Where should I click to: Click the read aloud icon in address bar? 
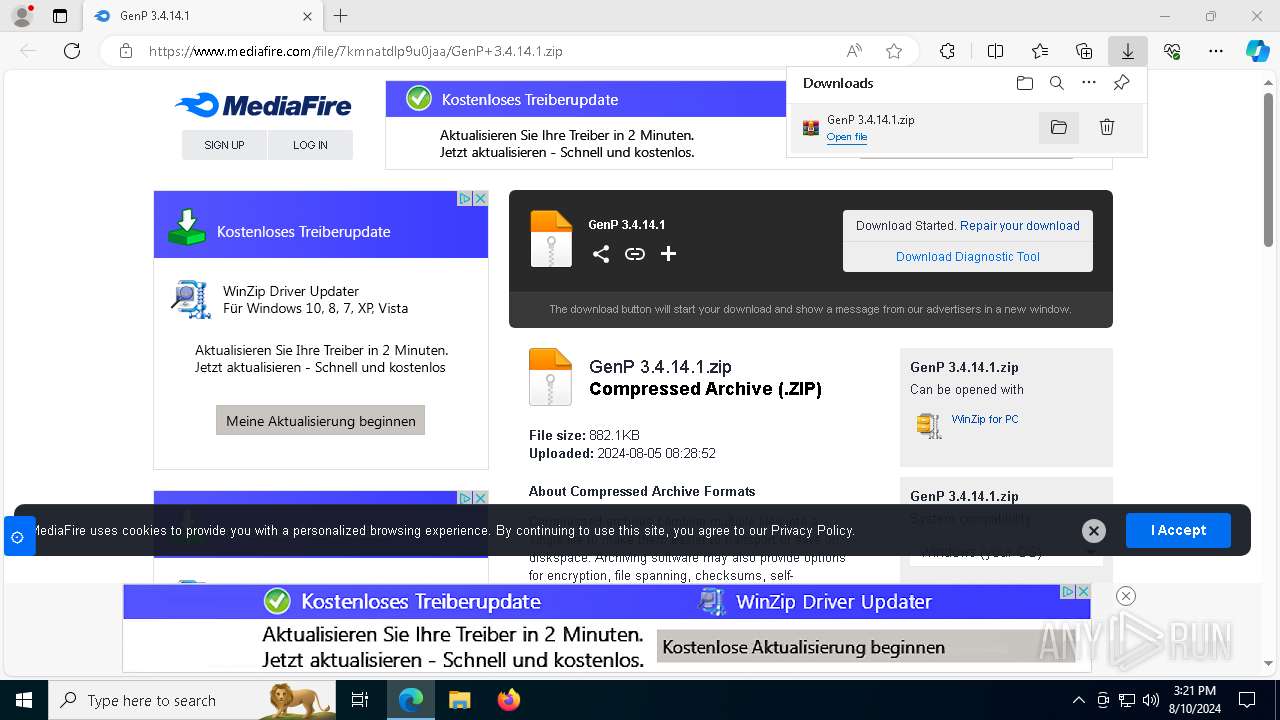coord(854,51)
